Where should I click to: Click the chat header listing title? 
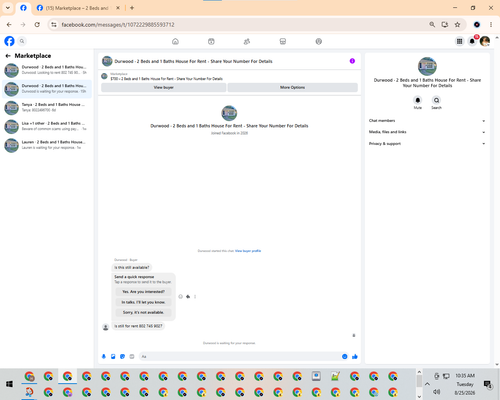pos(193,61)
